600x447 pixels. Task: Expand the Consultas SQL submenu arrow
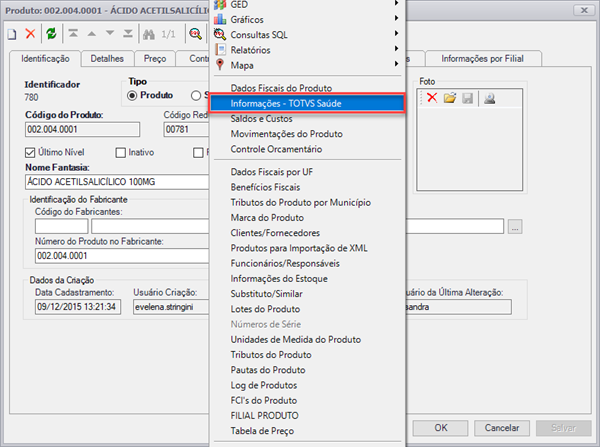point(396,33)
